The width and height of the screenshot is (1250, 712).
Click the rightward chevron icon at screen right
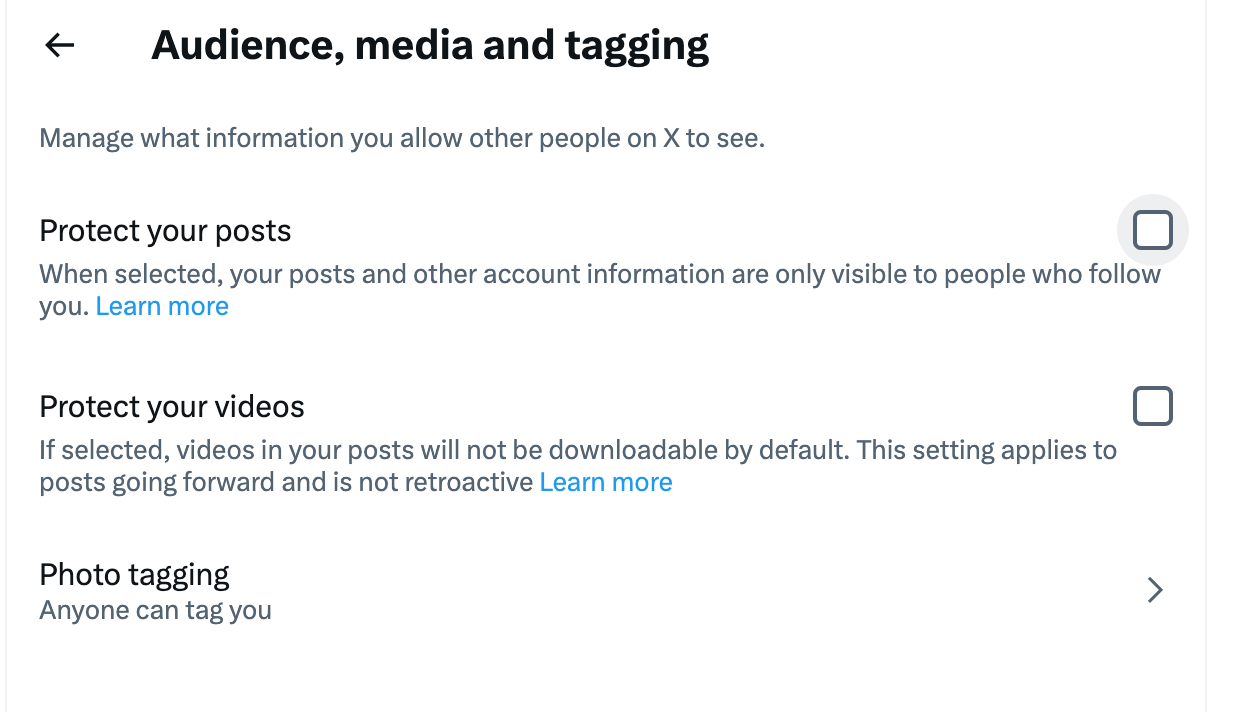click(x=1154, y=590)
